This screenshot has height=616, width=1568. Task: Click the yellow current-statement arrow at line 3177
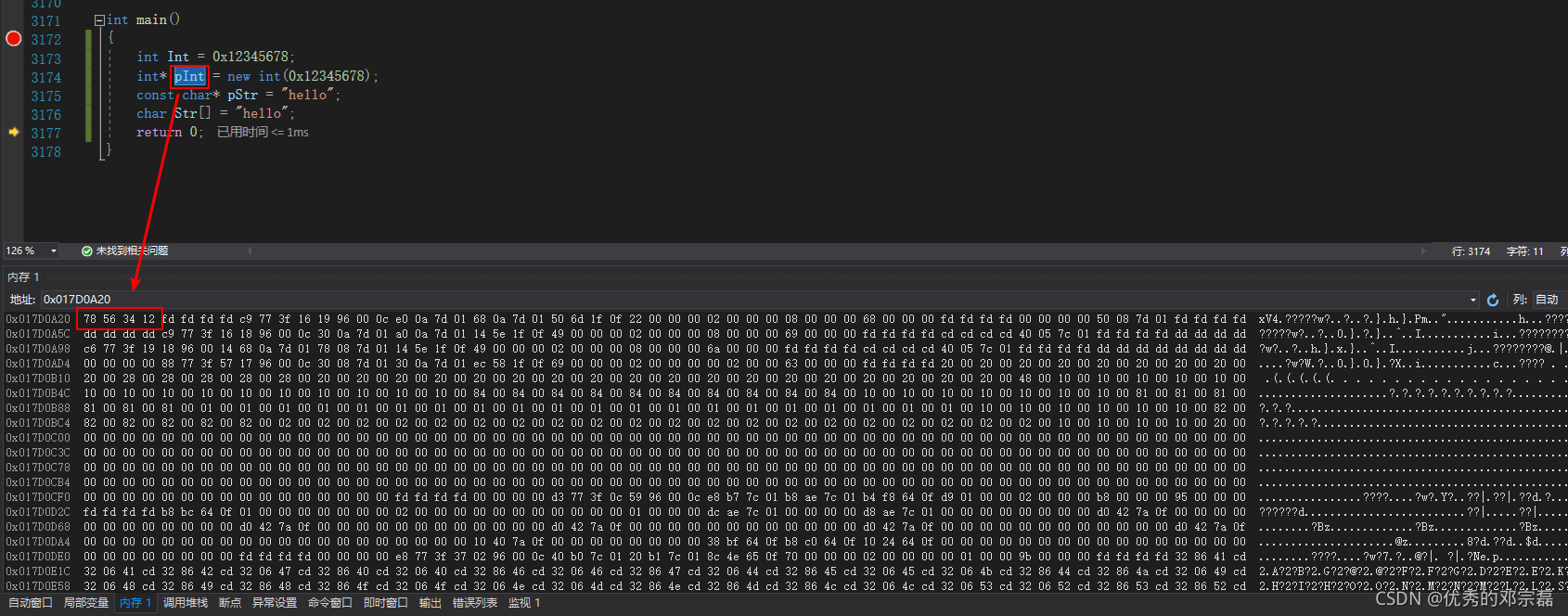pyautogui.click(x=14, y=133)
